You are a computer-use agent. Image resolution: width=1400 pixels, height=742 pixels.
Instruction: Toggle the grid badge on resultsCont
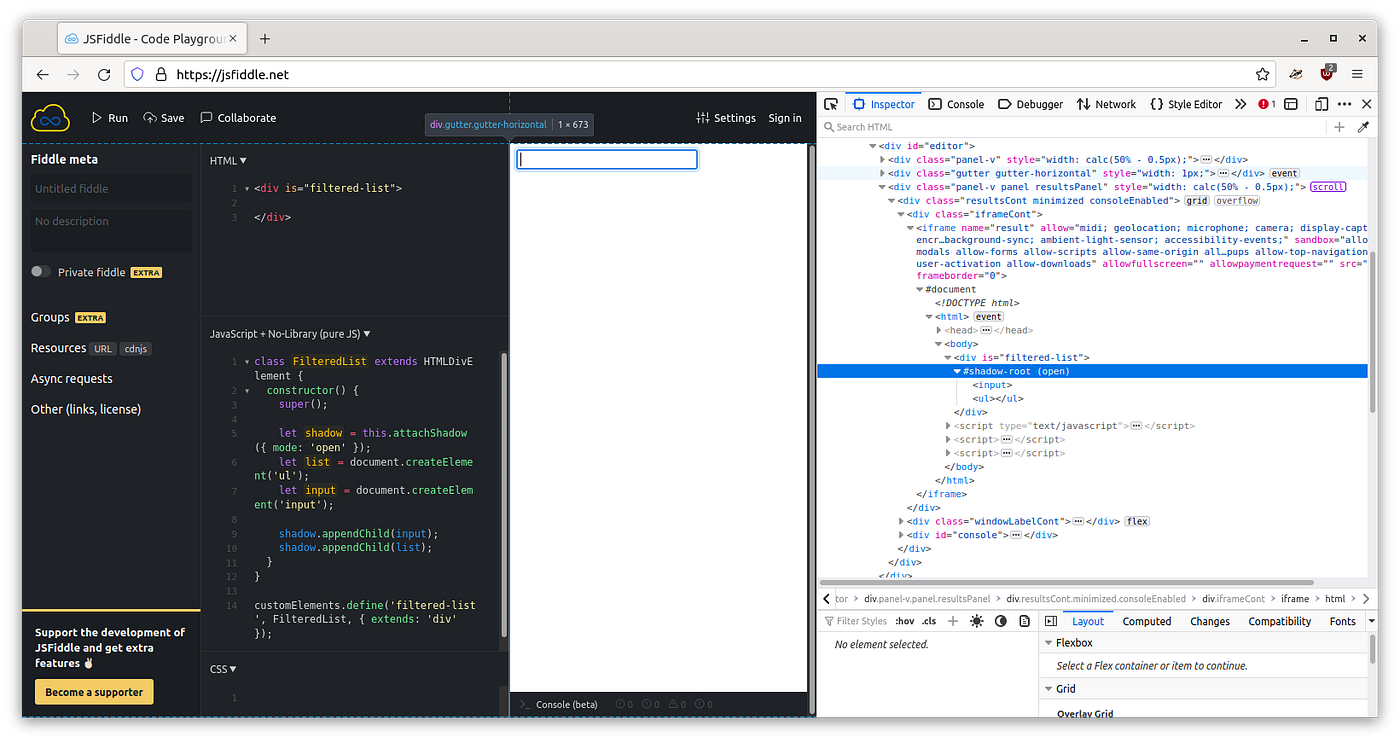pyautogui.click(x=1197, y=200)
